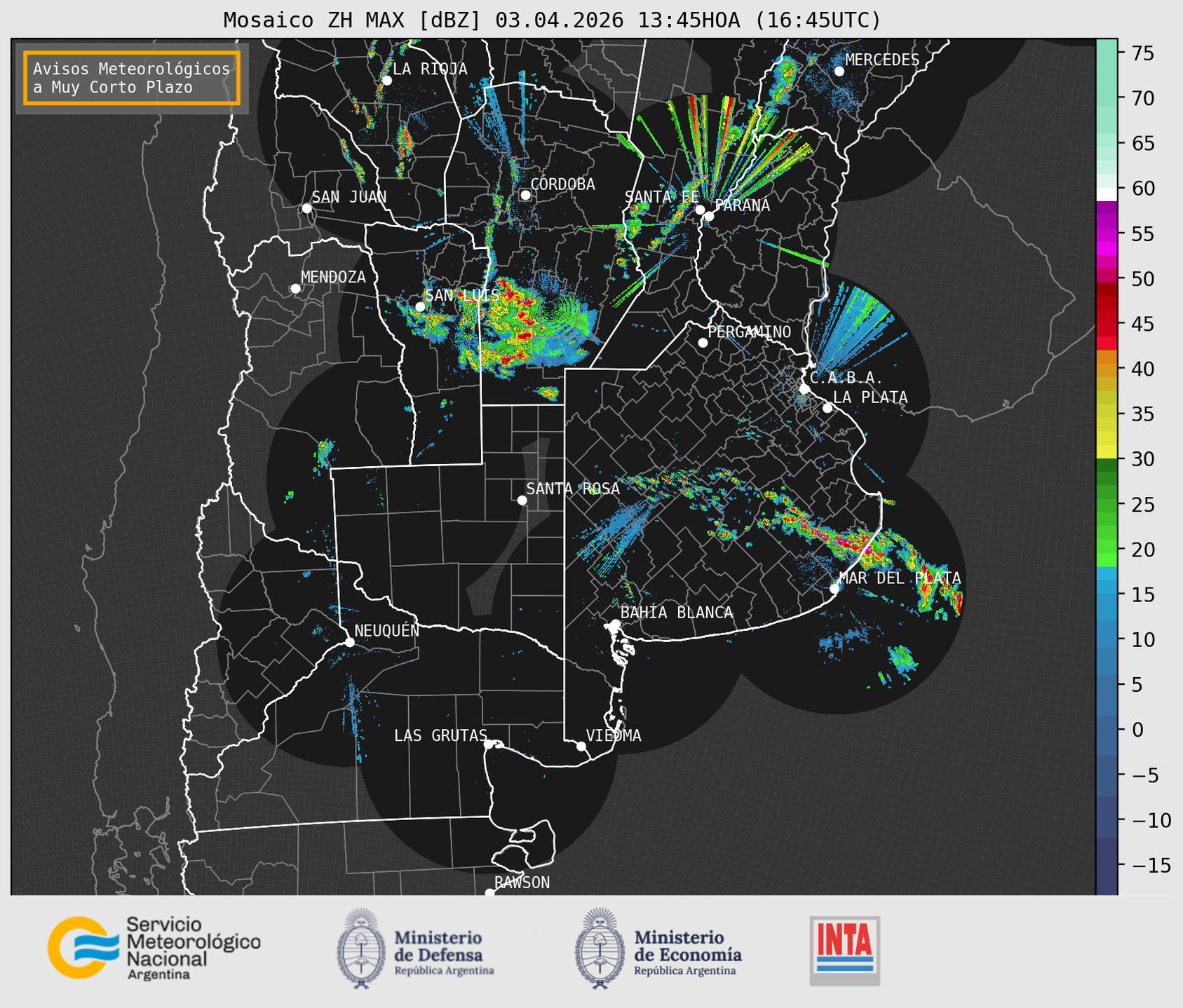The height and width of the screenshot is (1008, 1183).
Task: Click the La Rioja city label
Action: pos(430,69)
